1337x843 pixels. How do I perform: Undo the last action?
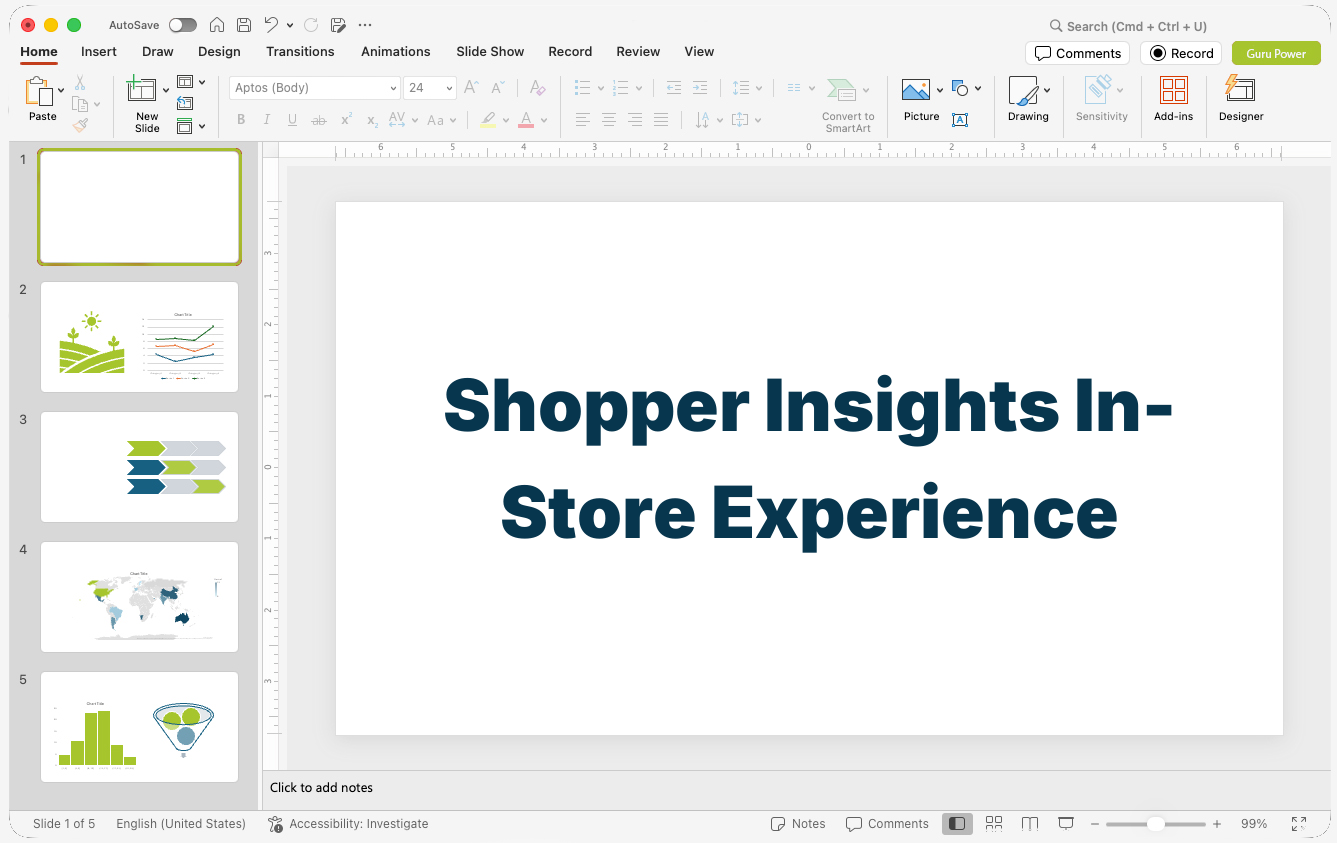click(x=271, y=25)
